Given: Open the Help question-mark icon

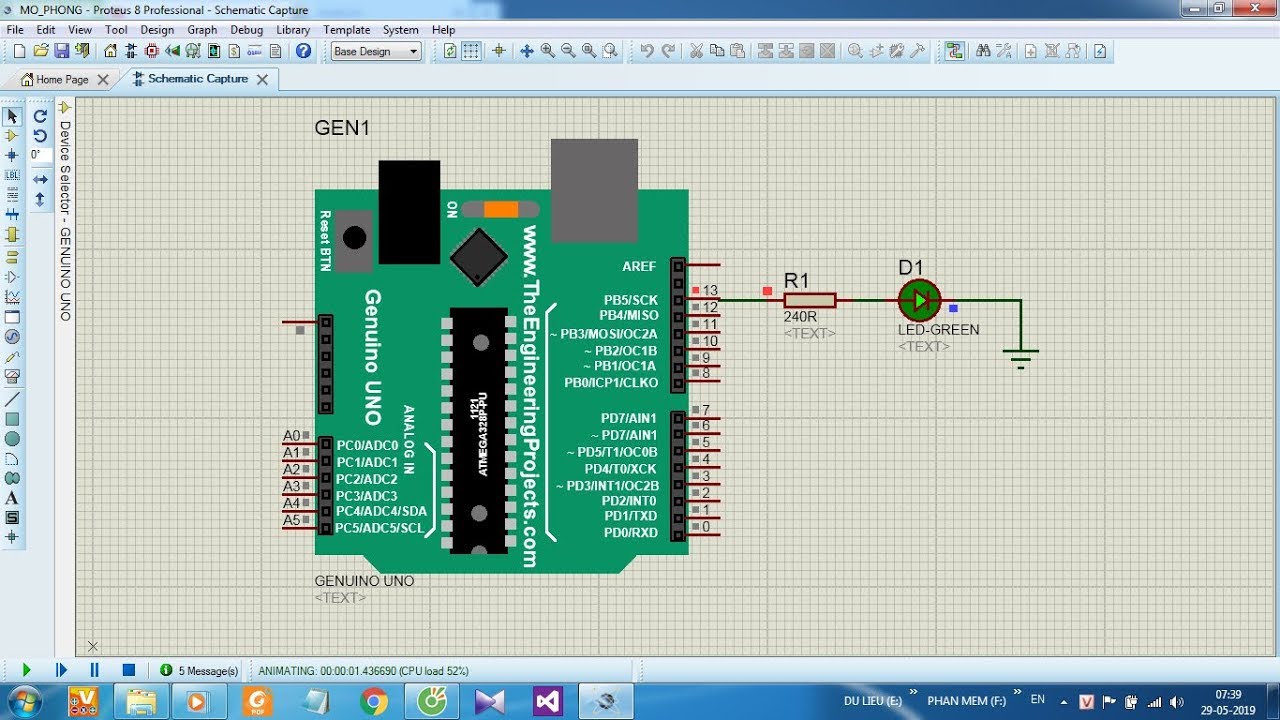Looking at the screenshot, I should 303,51.
